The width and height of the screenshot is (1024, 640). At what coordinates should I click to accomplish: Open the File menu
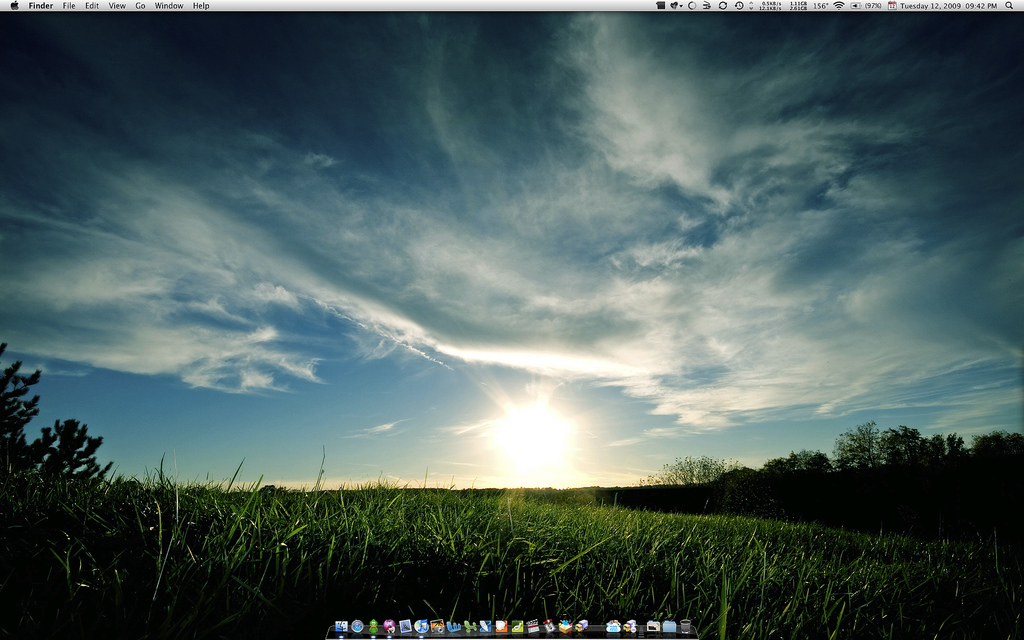click(x=69, y=5)
